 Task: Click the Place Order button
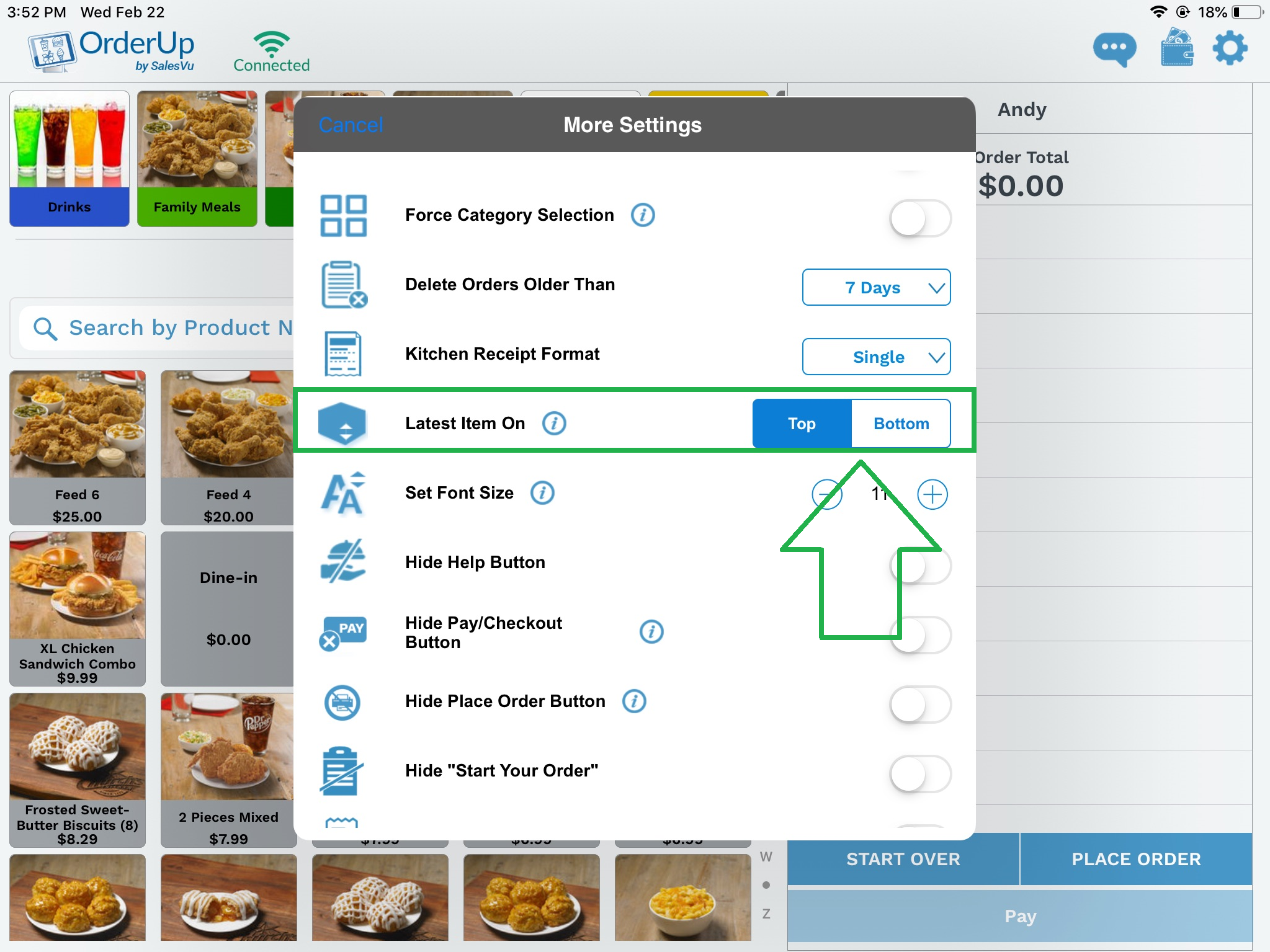click(x=1139, y=859)
